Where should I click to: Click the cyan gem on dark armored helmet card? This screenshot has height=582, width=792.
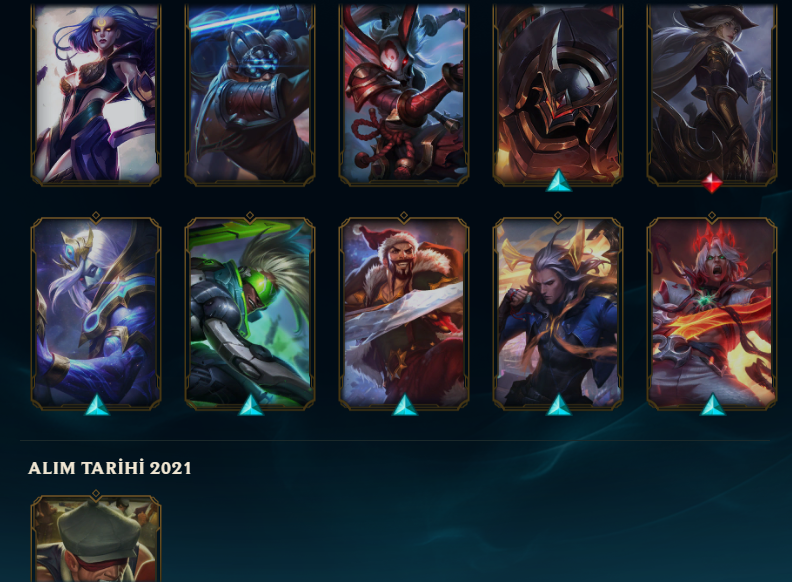pos(558,181)
